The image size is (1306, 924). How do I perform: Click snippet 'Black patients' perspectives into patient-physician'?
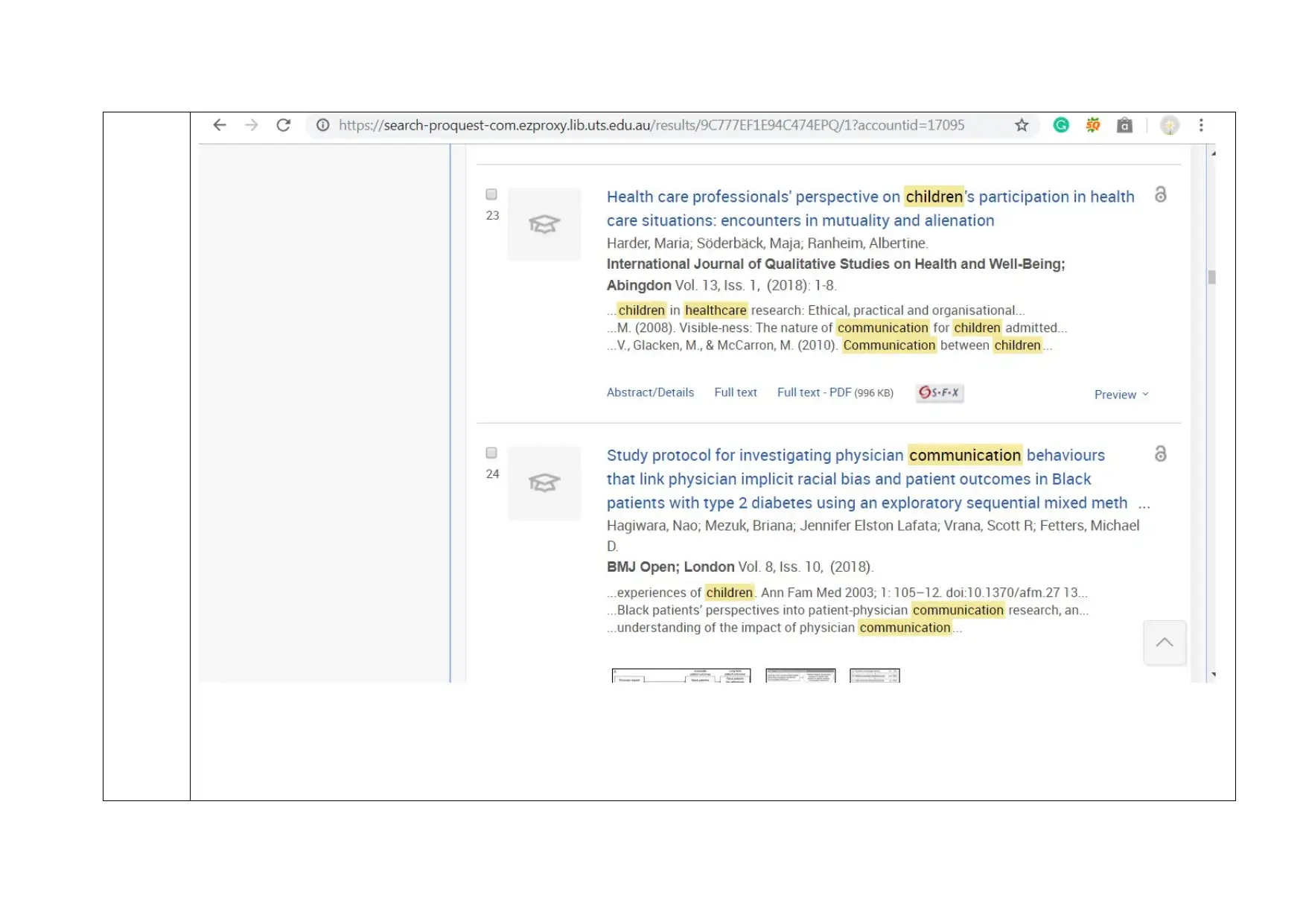pos(847,610)
